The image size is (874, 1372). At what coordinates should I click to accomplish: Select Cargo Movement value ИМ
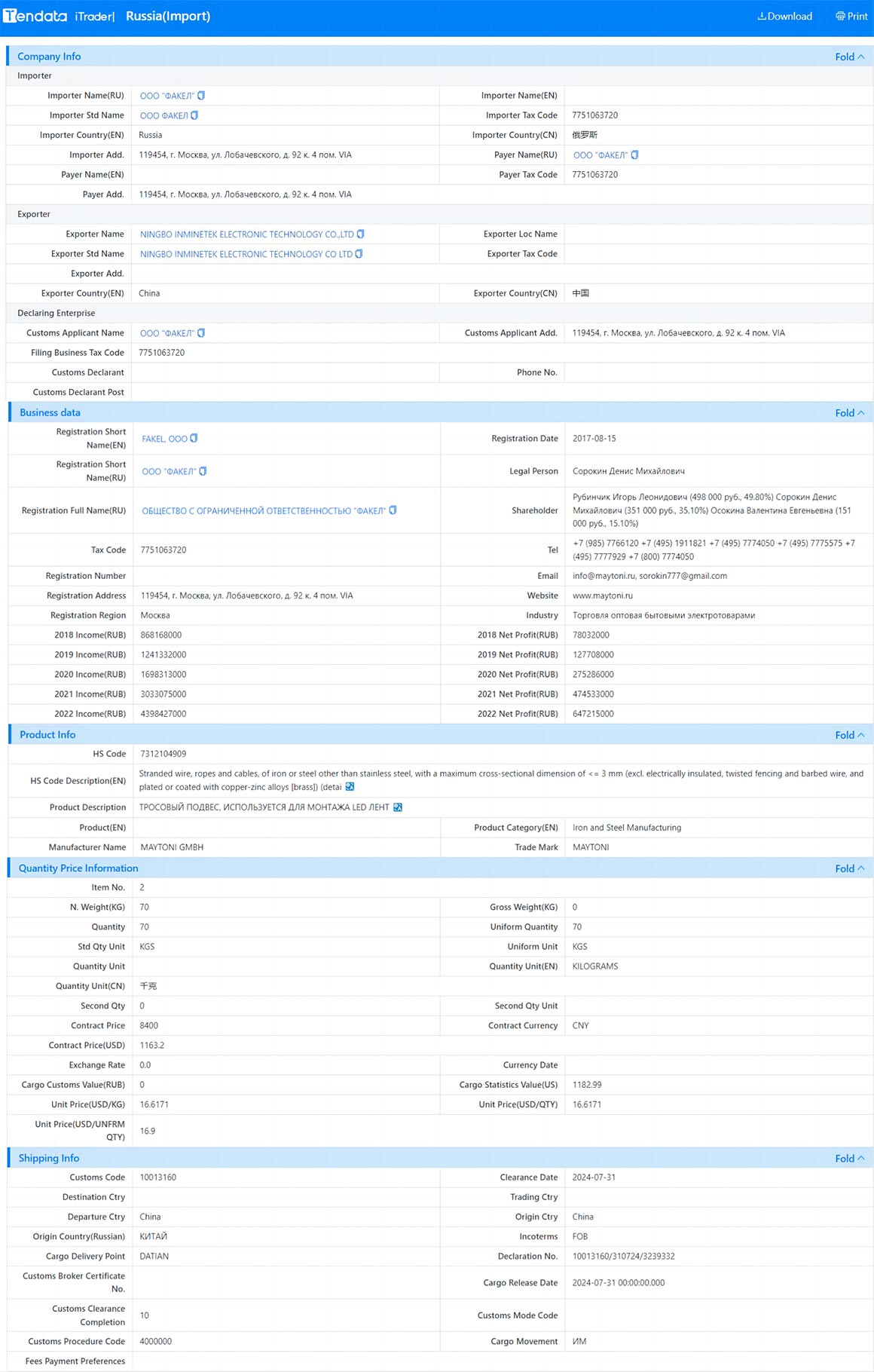579,1342
